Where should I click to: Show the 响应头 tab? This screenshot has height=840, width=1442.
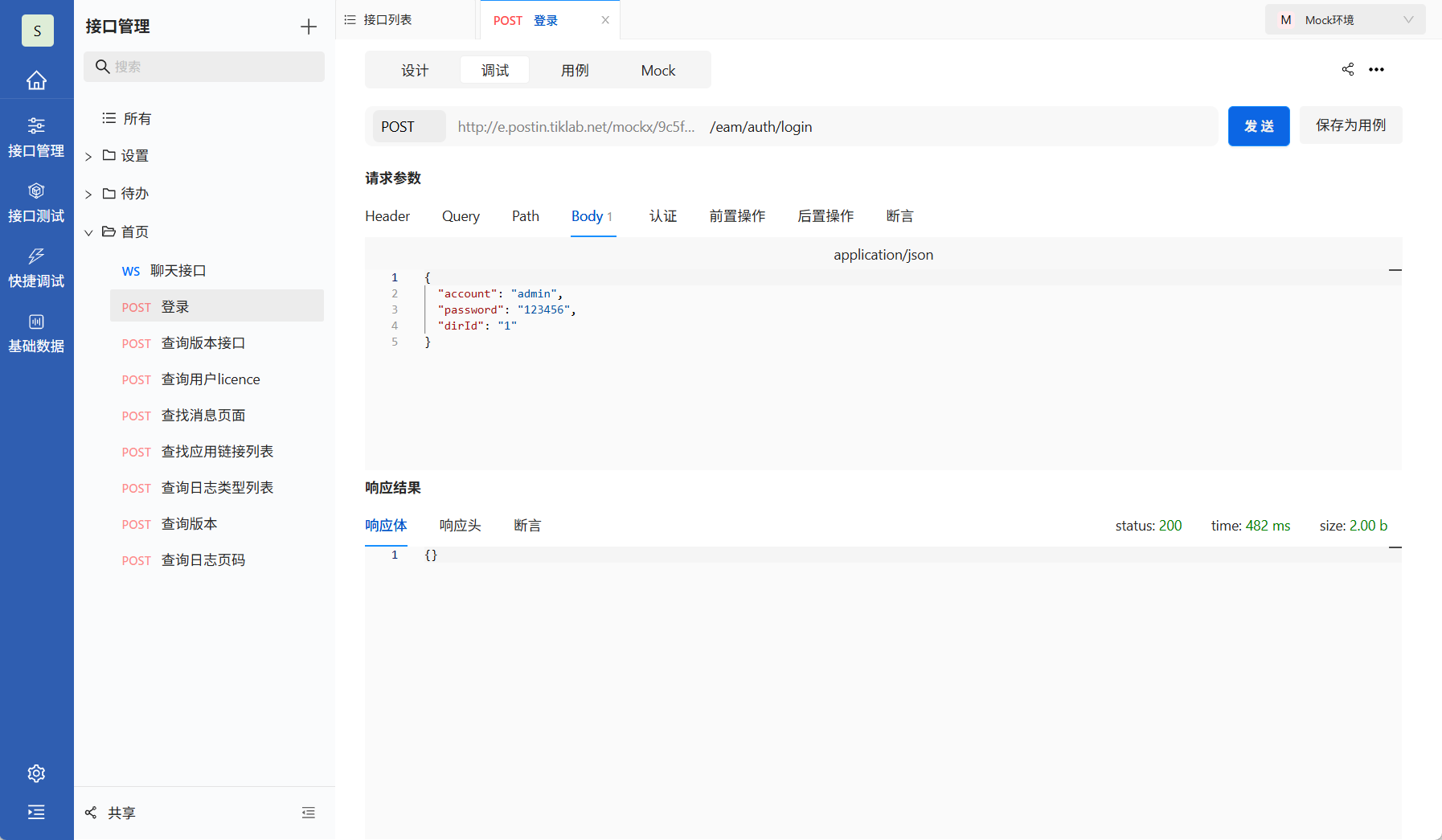click(460, 525)
